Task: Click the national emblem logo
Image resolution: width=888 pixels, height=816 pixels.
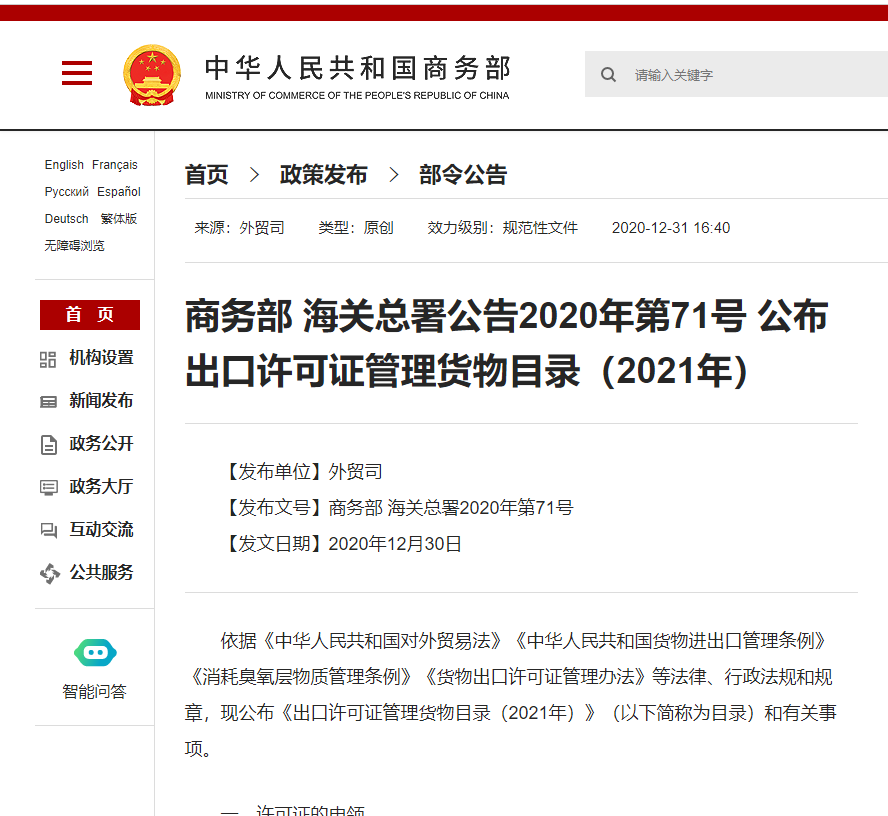Action: point(152,75)
